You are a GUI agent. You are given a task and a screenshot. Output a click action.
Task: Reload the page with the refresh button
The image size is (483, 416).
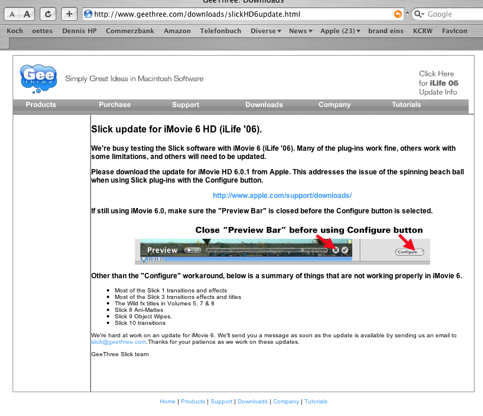pos(48,14)
